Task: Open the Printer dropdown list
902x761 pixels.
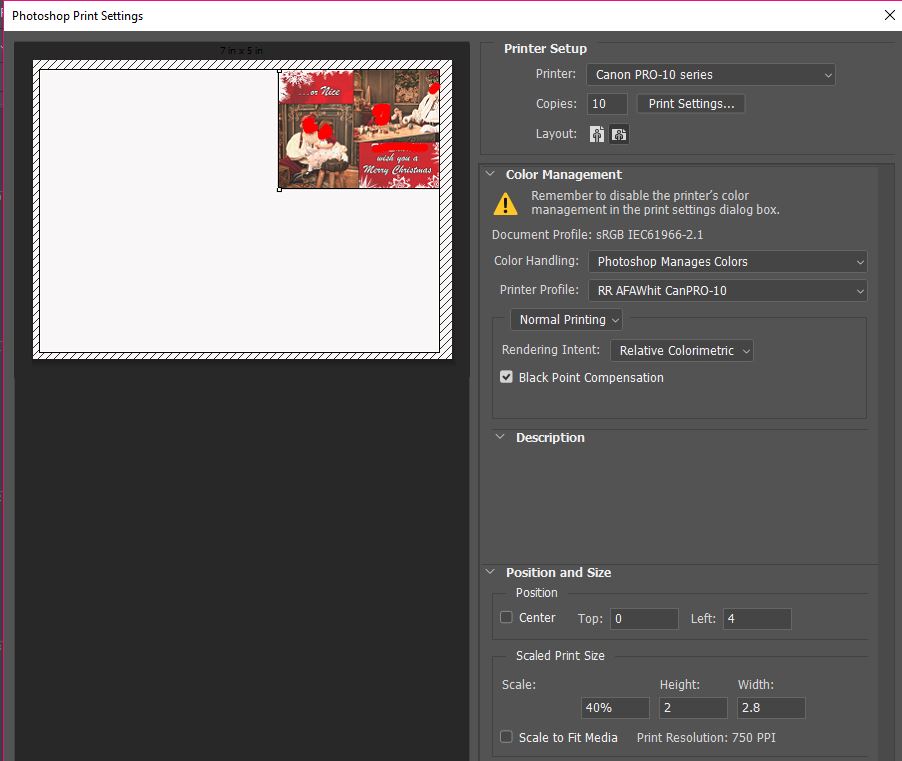Action: 711,75
